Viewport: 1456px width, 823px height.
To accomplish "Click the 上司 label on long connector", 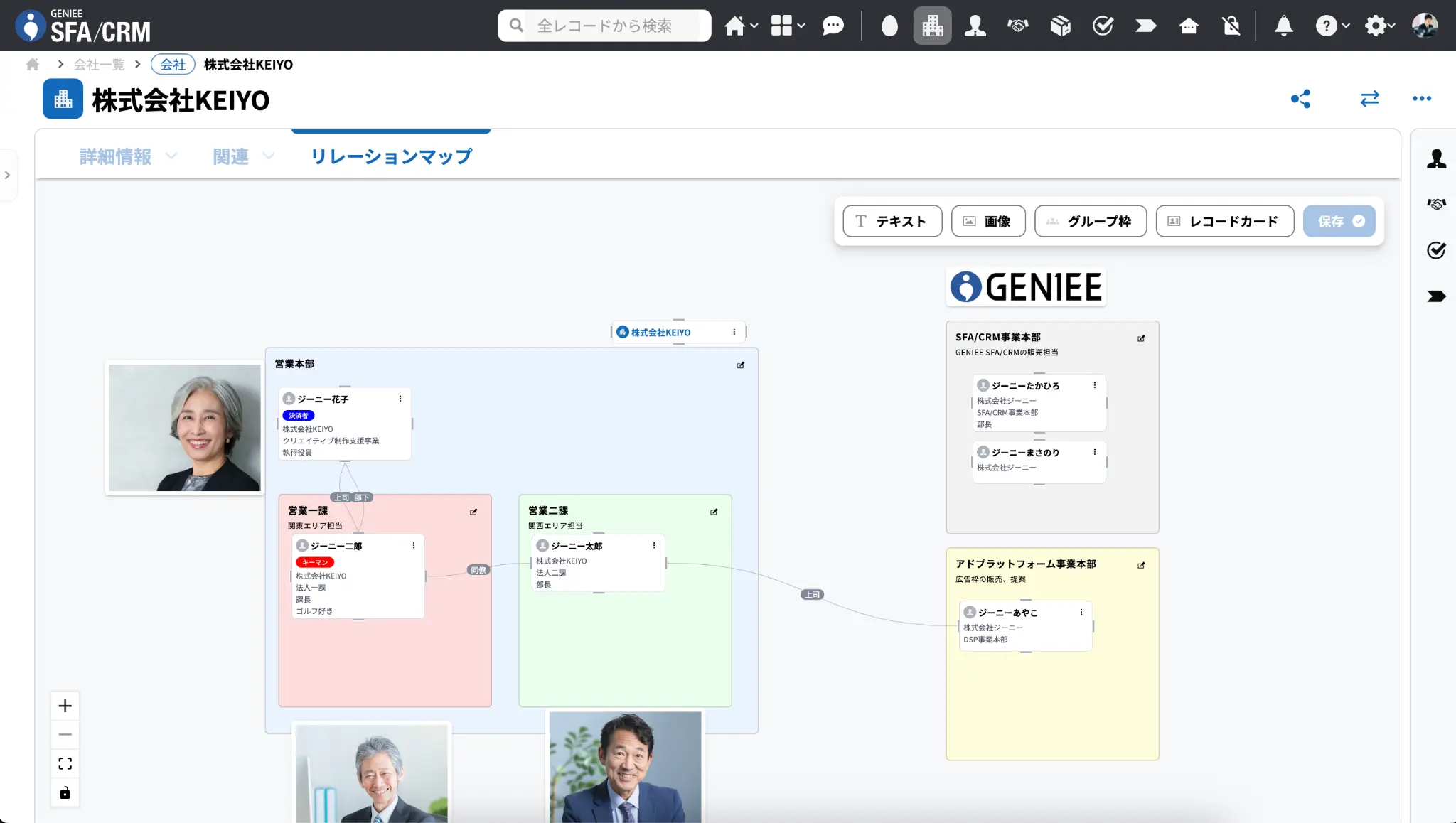I will click(812, 594).
